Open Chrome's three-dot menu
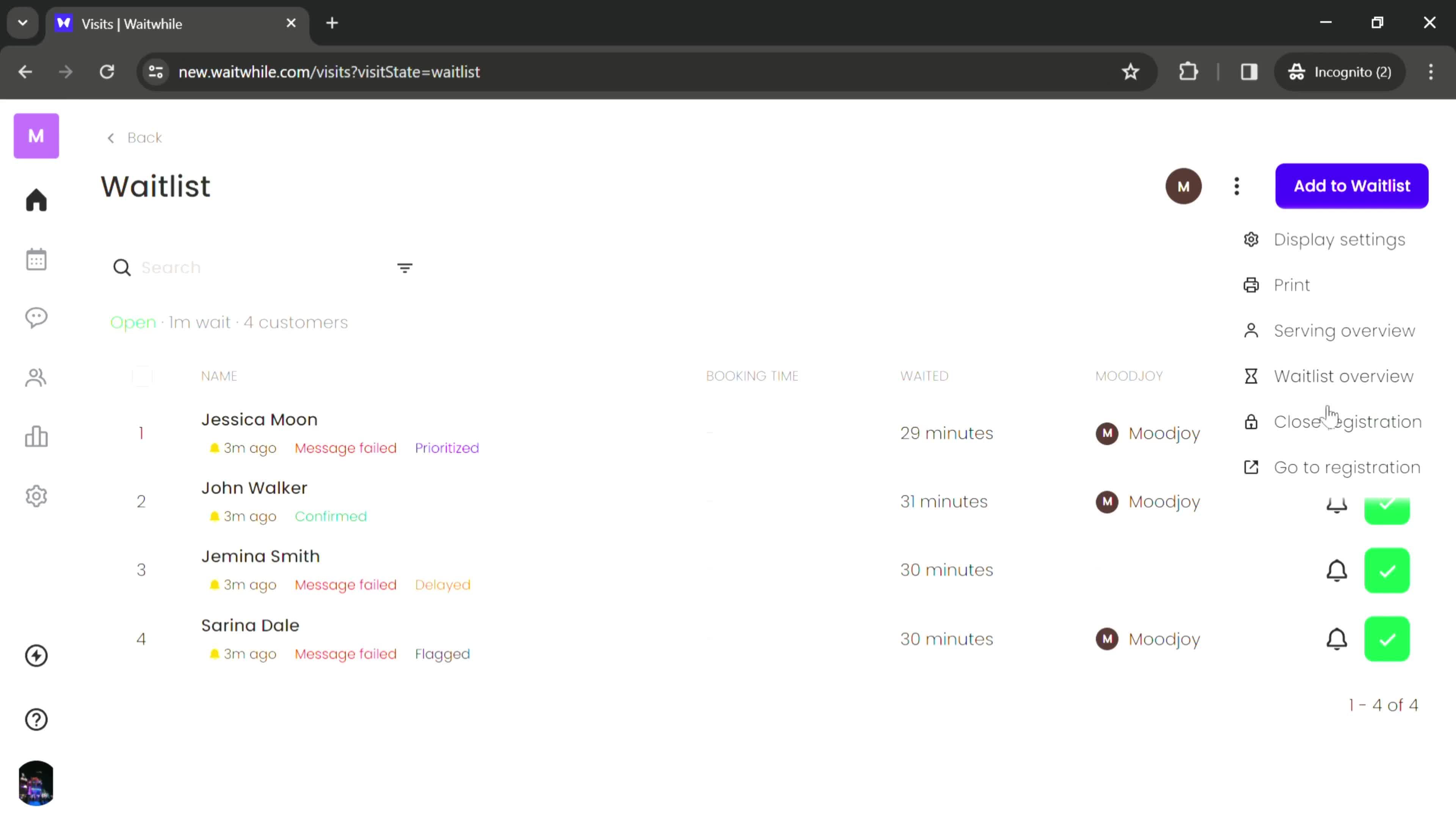The width and height of the screenshot is (1456, 819). (1431, 72)
